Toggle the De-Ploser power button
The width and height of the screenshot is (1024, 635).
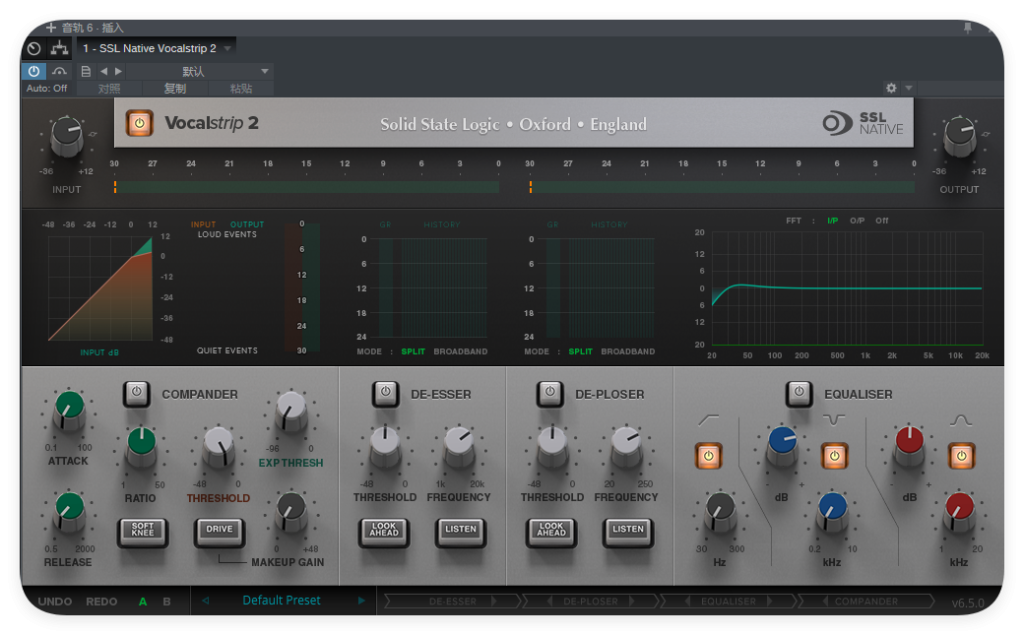(x=550, y=393)
